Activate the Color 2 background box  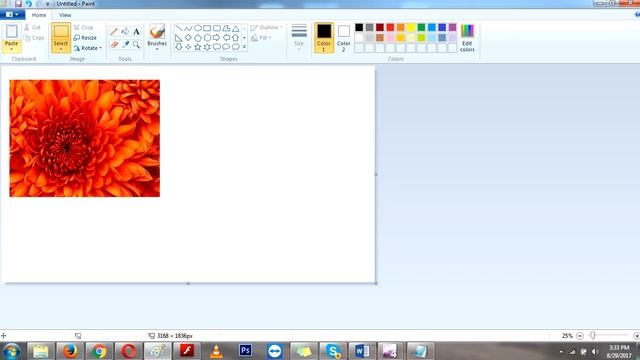coord(344,38)
